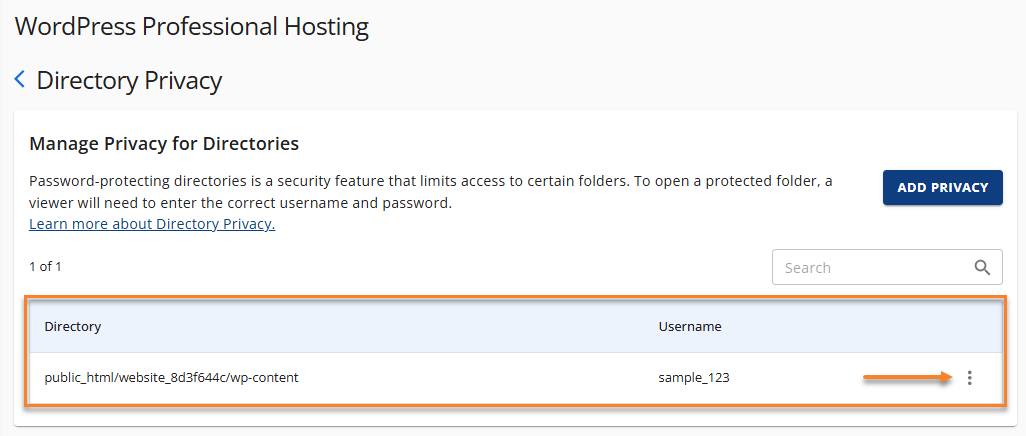Select the public_html/website_8d3f644c/wp-content directory entry
The image size is (1026, 436).
tap(172, 378)
